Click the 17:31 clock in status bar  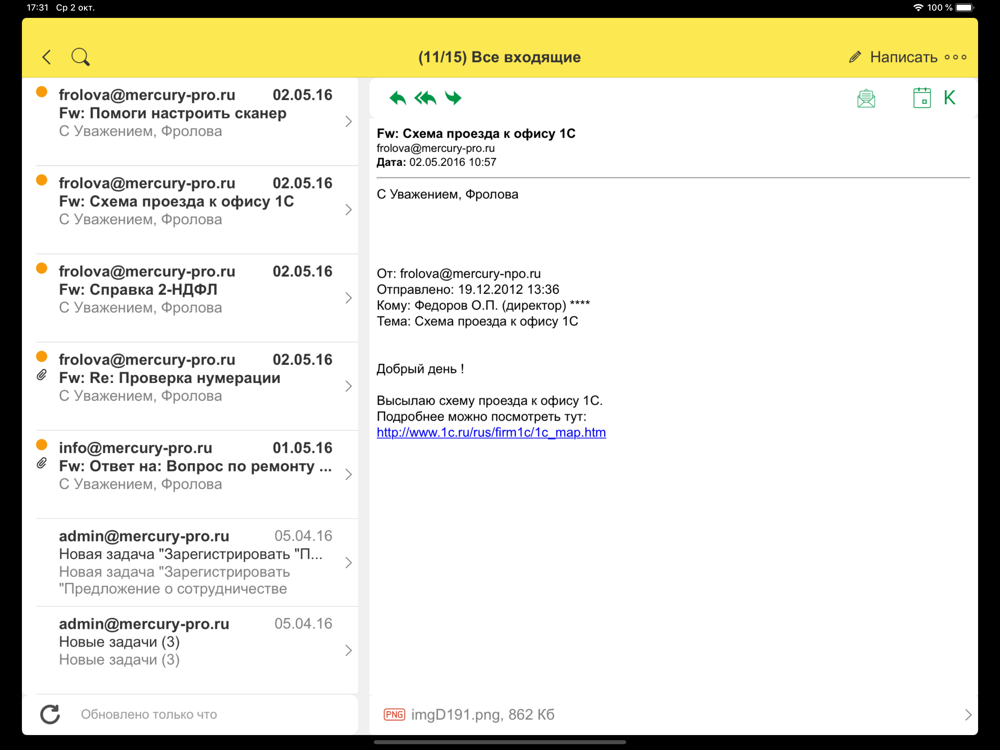click(38, 8)
